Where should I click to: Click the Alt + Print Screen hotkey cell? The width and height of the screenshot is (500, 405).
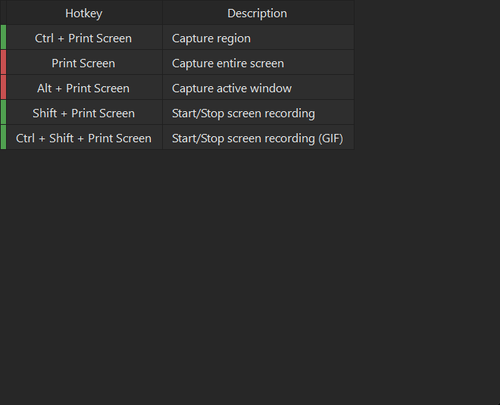pyautogui.click(x=84, y=87)
